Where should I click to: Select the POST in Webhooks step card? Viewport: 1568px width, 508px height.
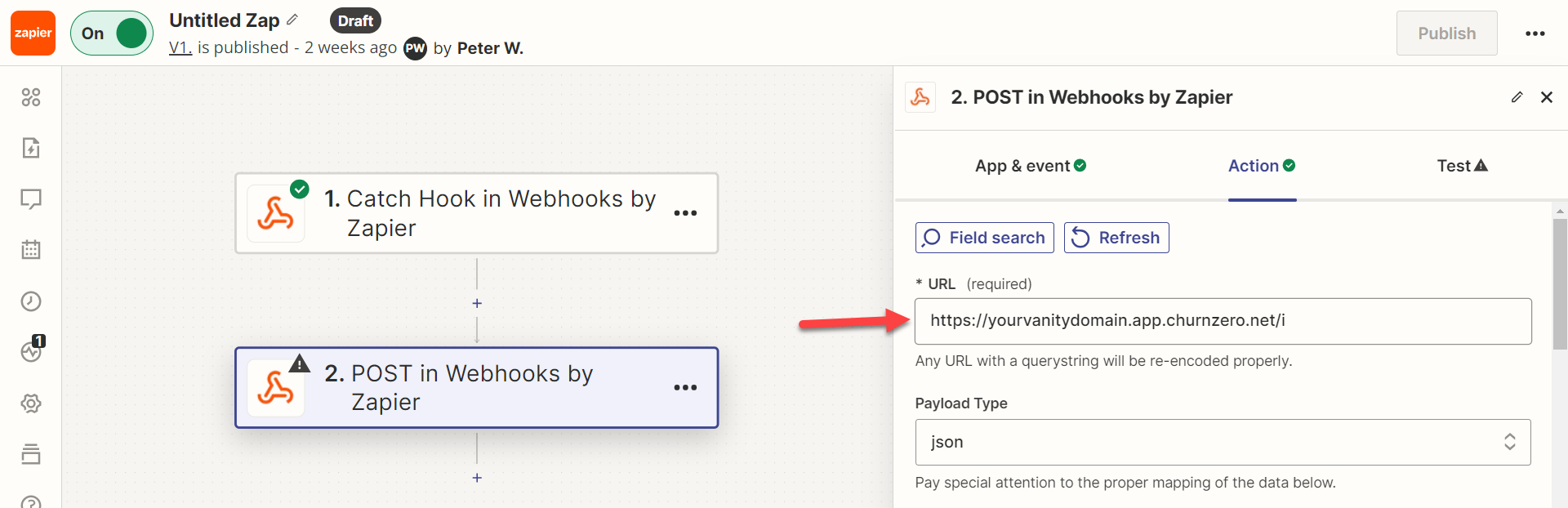coord(477,388)
